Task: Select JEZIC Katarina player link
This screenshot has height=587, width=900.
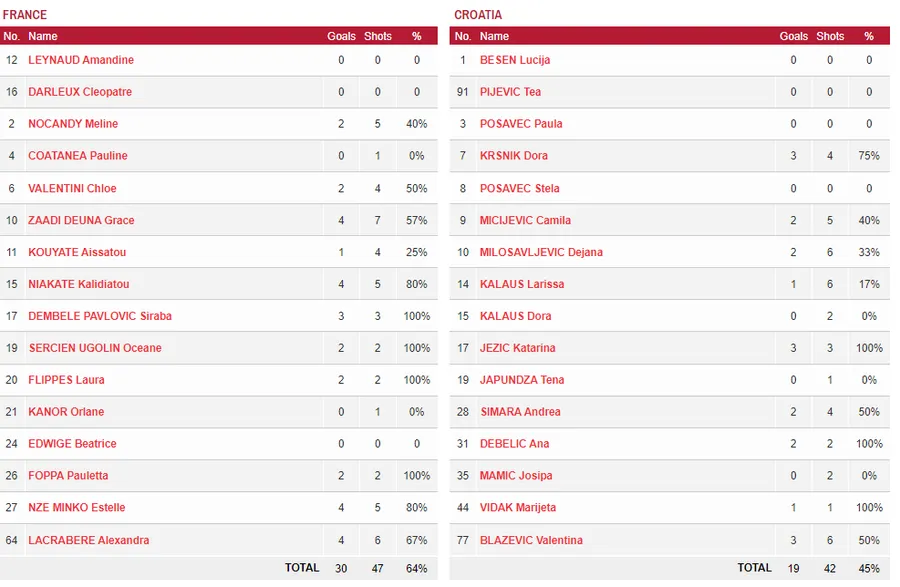Action: pyautogui.click(x=518, y=348)
